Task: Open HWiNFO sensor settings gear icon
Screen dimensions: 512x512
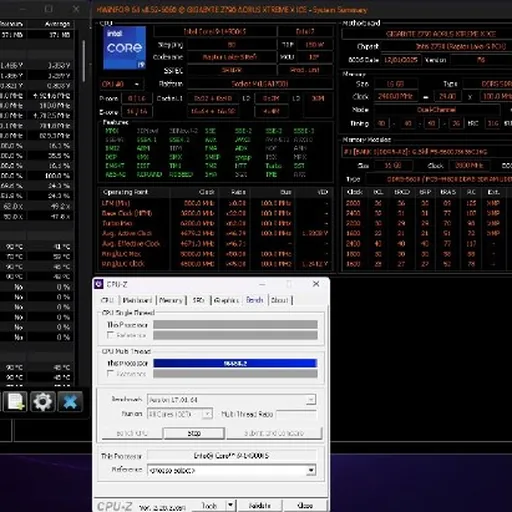Action: tap(42, 401)
